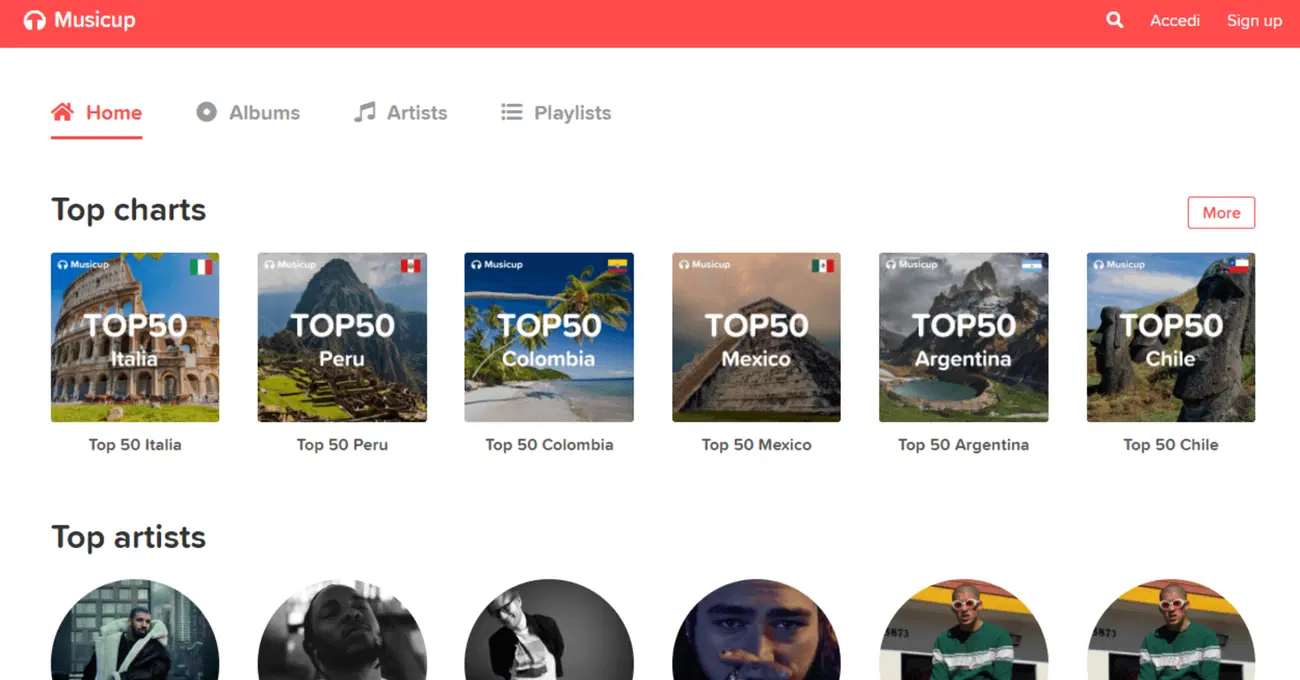Click the Albums disc icon
This screenshot has height=680, width=1300.
click(x=206, y=112)
